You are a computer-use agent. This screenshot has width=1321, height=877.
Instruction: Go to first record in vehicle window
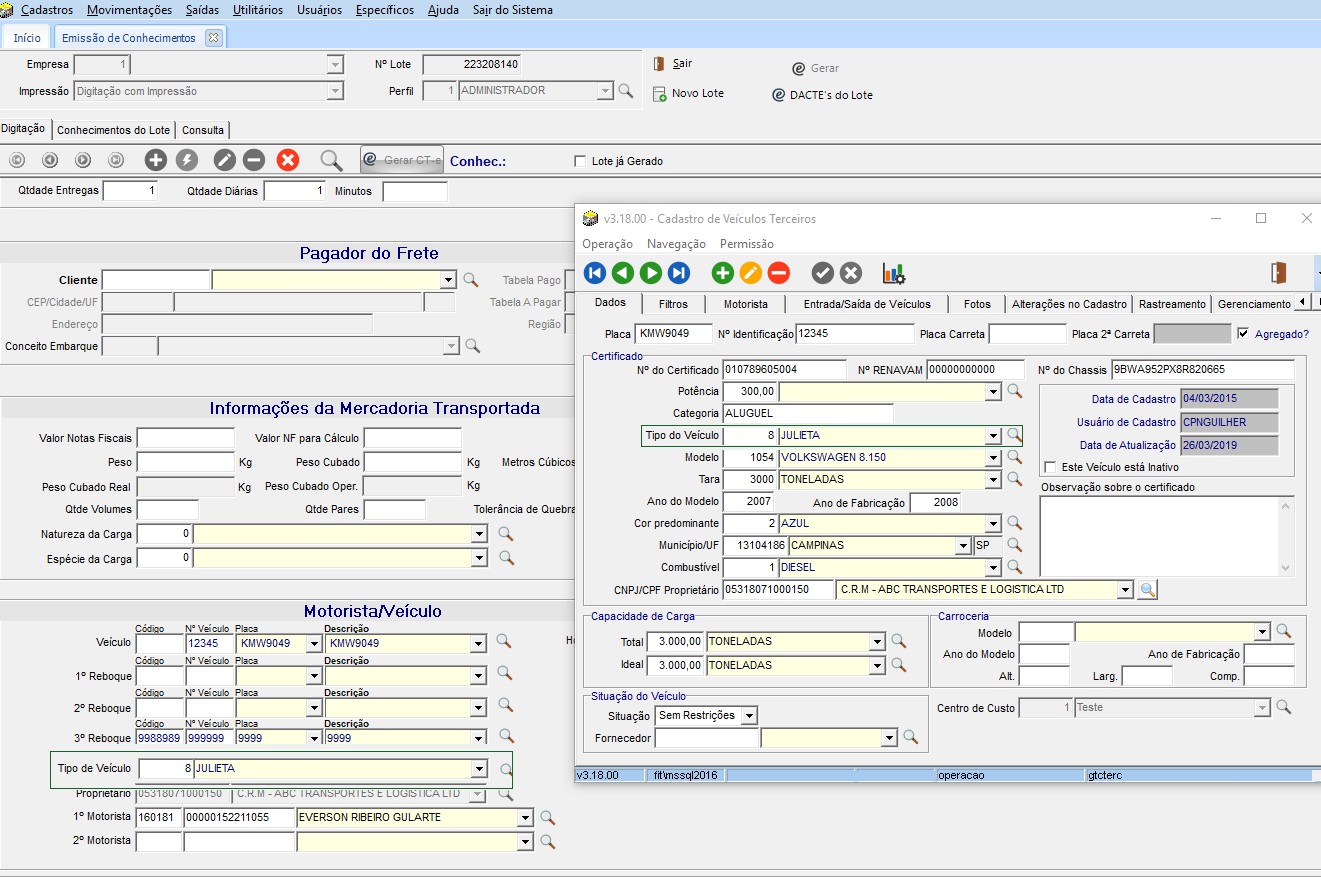click(x=595, y=273)
